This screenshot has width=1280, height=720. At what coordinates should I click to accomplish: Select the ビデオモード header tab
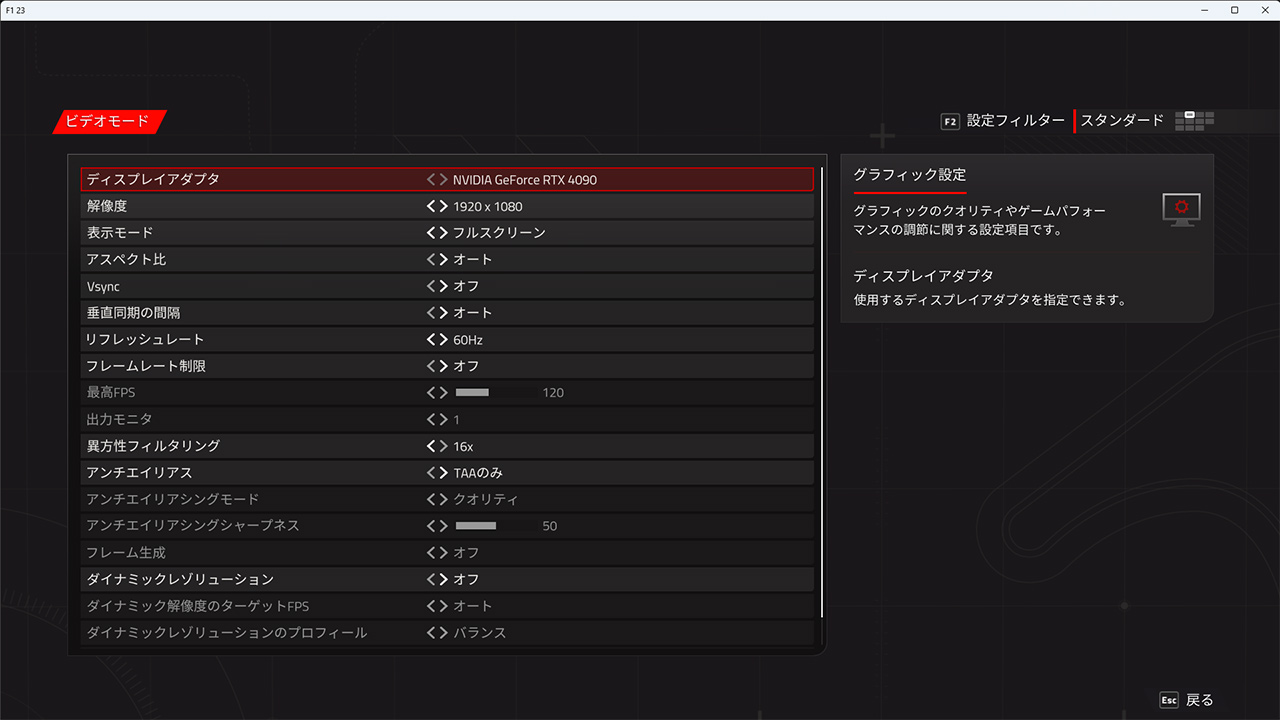[x=108, y=121]
